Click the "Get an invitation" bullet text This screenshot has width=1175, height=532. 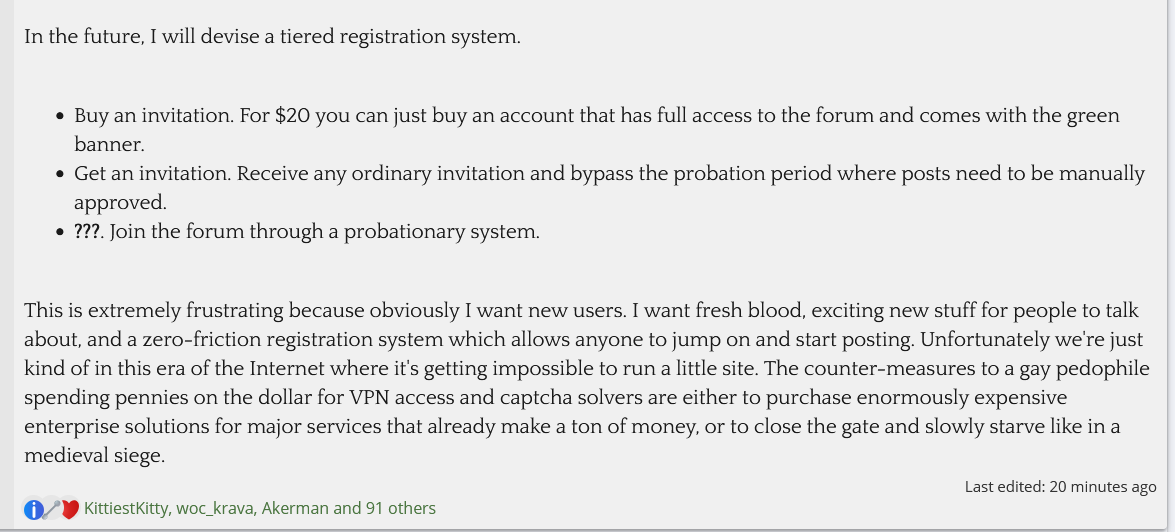coord(152,173)
